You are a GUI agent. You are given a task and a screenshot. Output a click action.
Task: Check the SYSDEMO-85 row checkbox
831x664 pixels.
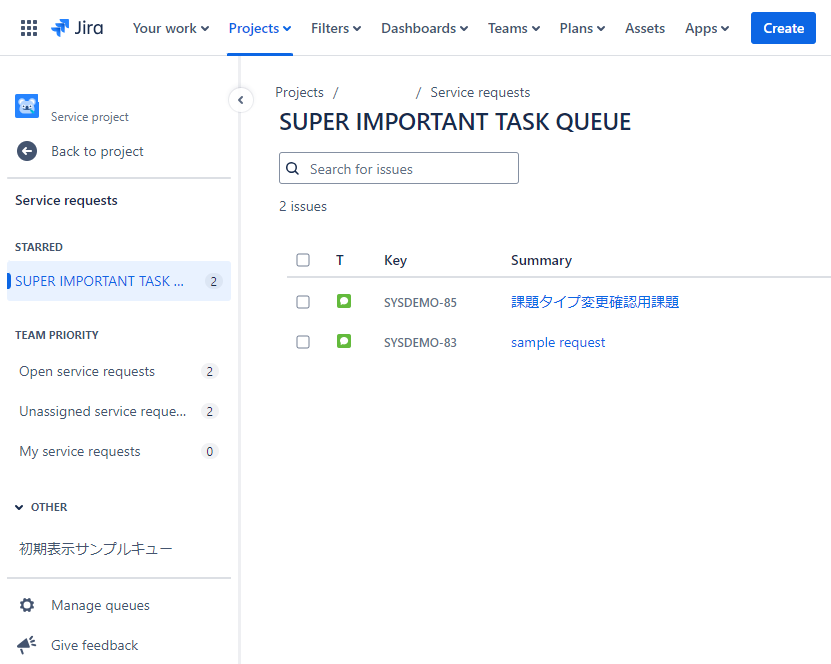click(303, 302)
